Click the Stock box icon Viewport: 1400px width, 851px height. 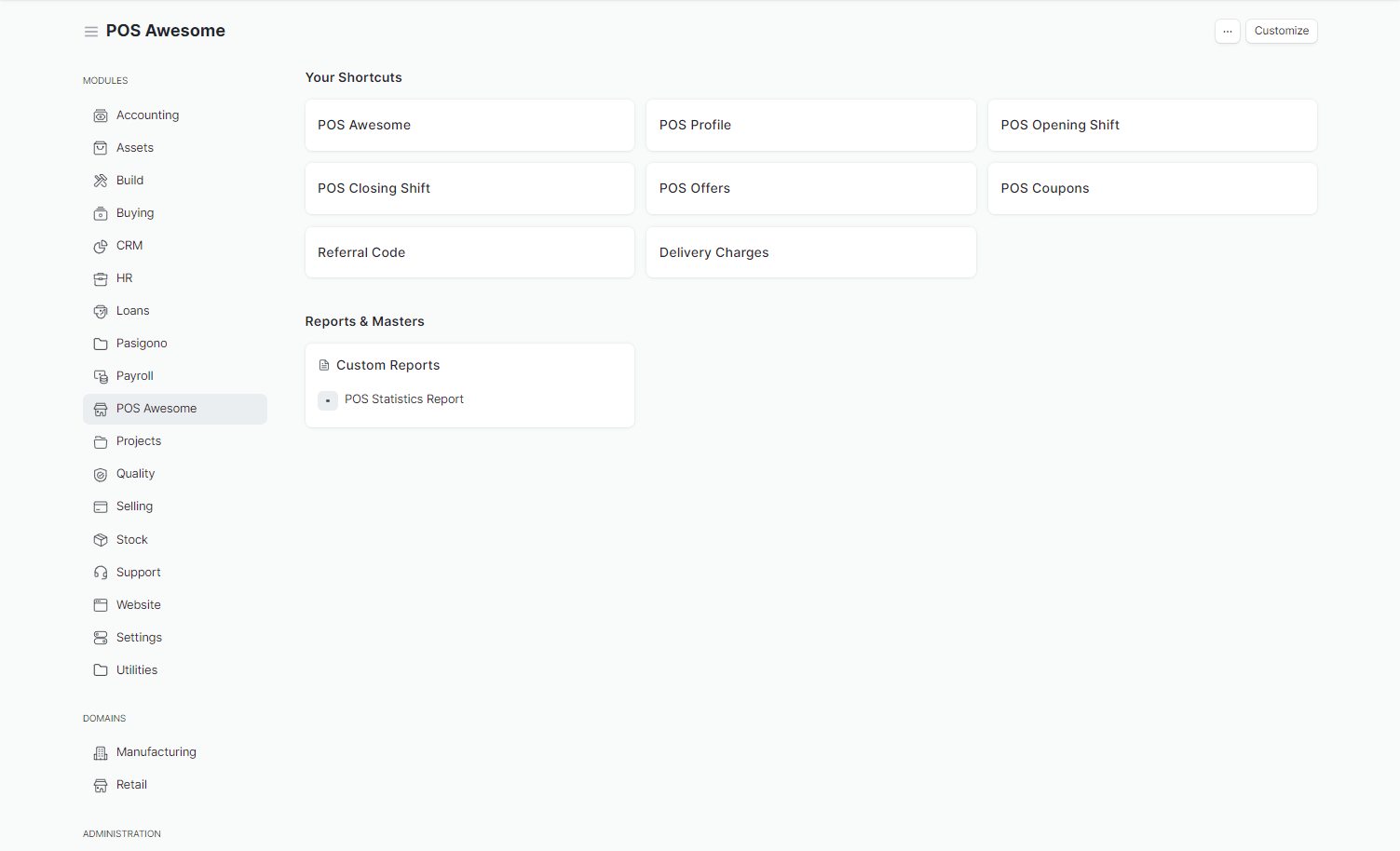tap(101, 540)
